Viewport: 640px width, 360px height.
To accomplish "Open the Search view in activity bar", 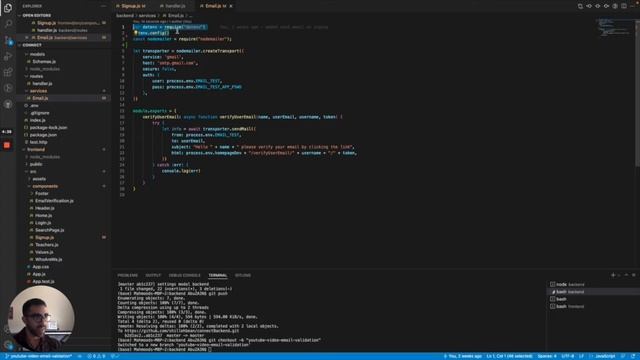I will pyautogui.click(x=8, y=24).
